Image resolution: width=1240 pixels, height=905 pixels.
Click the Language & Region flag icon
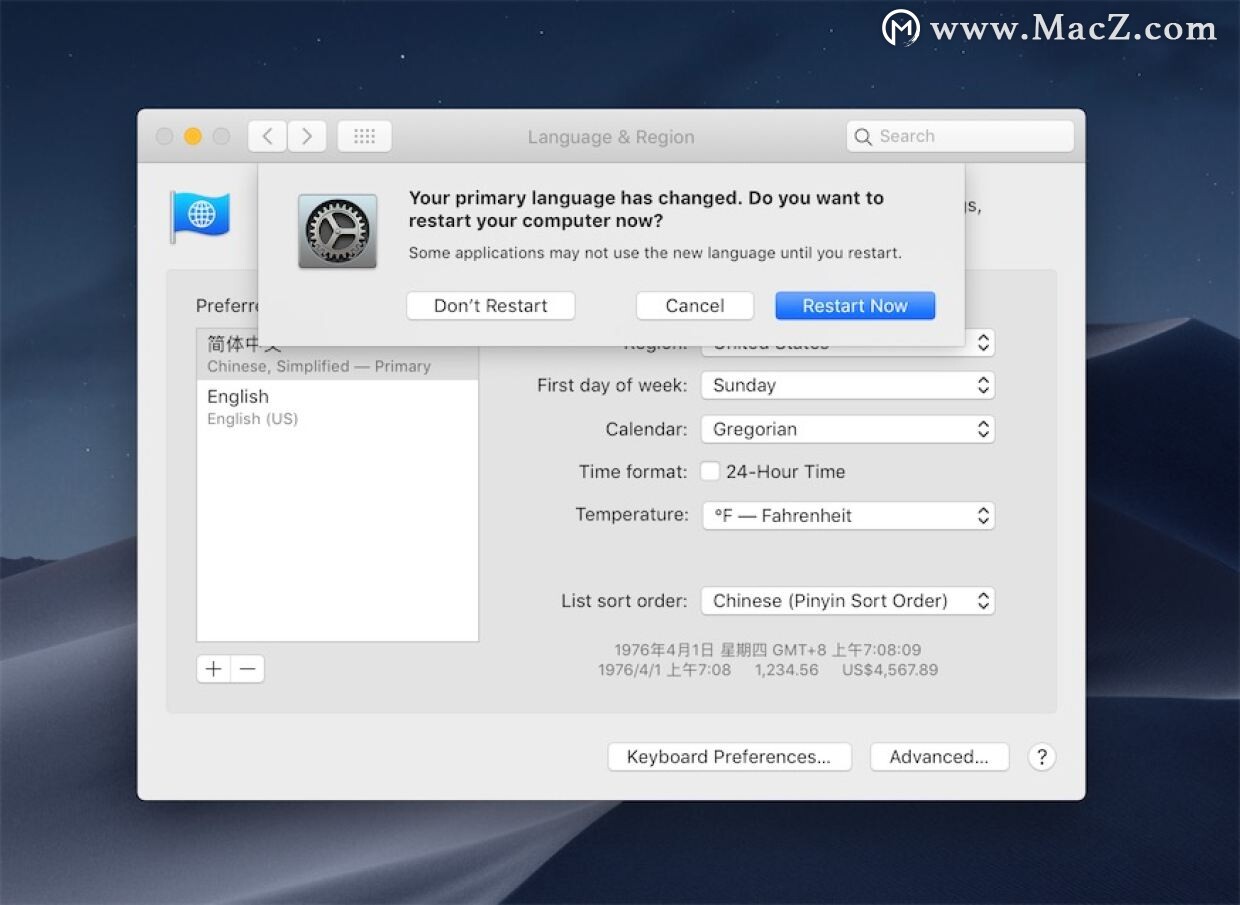coord(200,216)
